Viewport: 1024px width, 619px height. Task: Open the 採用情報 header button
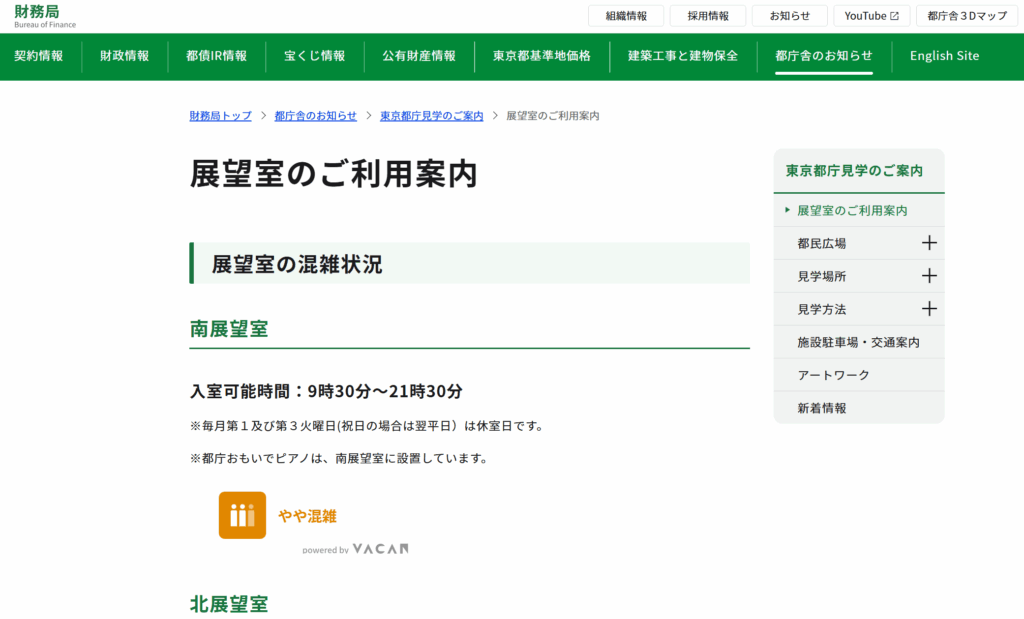coord(708,16)
